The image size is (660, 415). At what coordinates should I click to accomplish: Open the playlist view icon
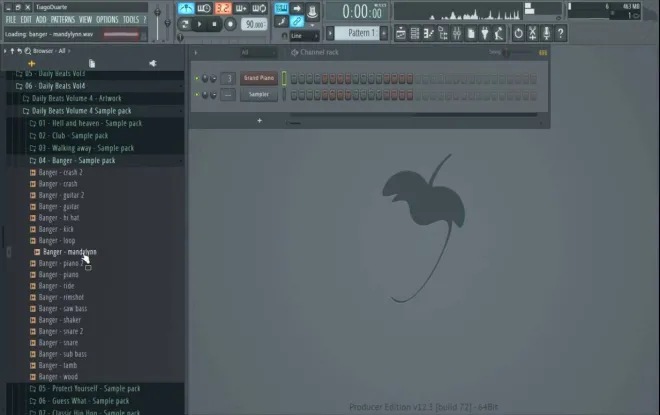click(x=401, y=33)
